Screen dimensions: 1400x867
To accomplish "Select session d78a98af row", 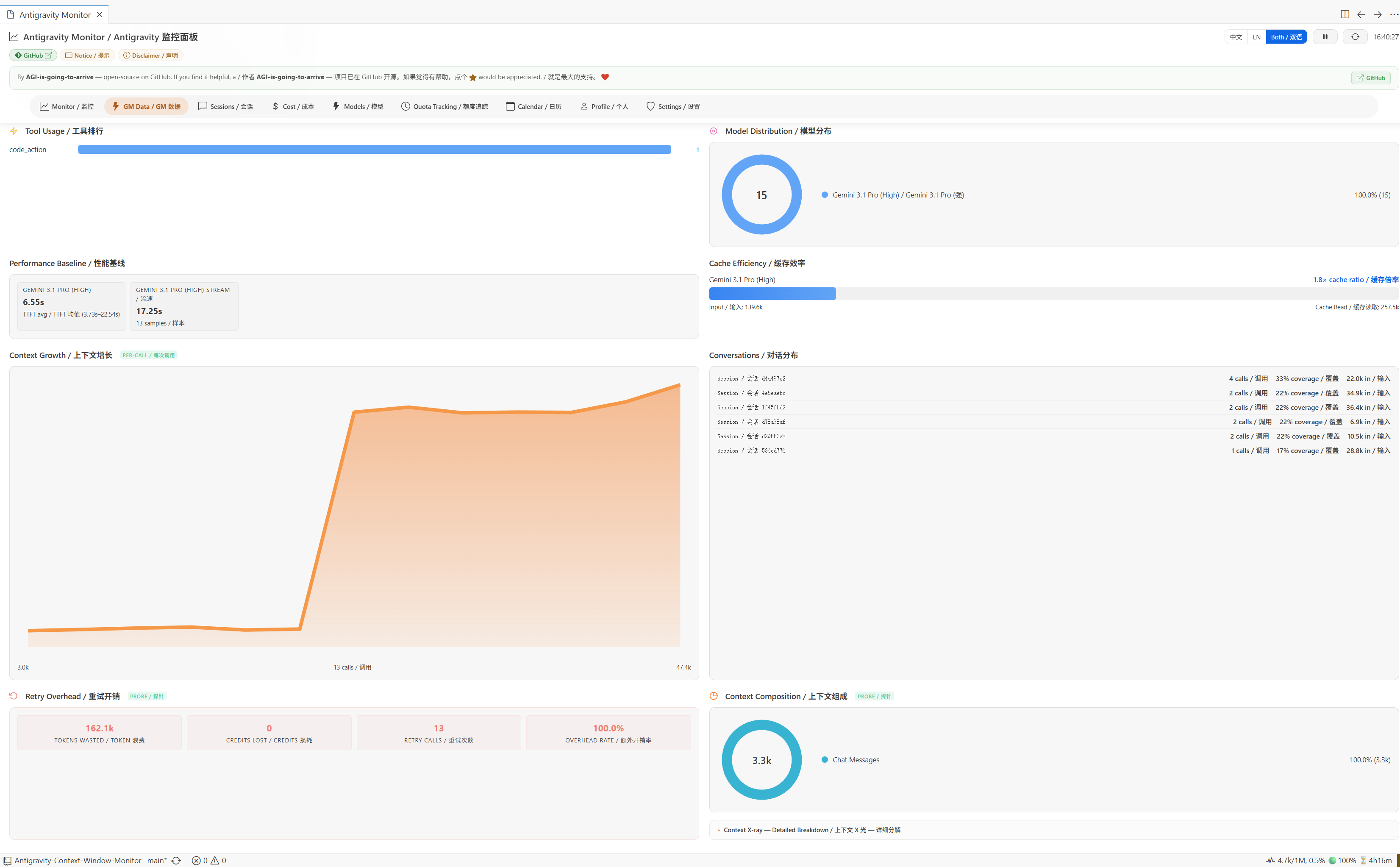I will click(x=1054, y=422).
